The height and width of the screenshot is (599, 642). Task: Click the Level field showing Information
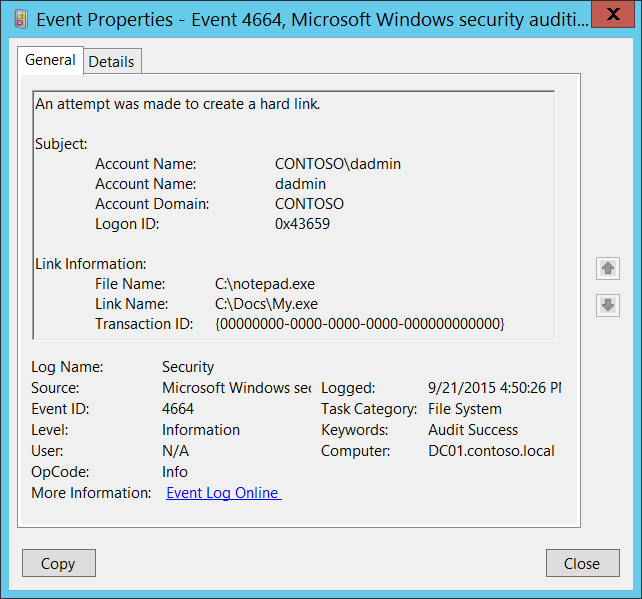(201, 430)
